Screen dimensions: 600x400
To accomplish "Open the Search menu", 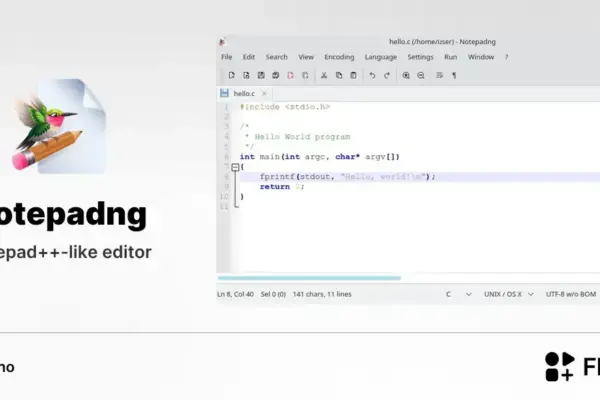I will [277, 57].
